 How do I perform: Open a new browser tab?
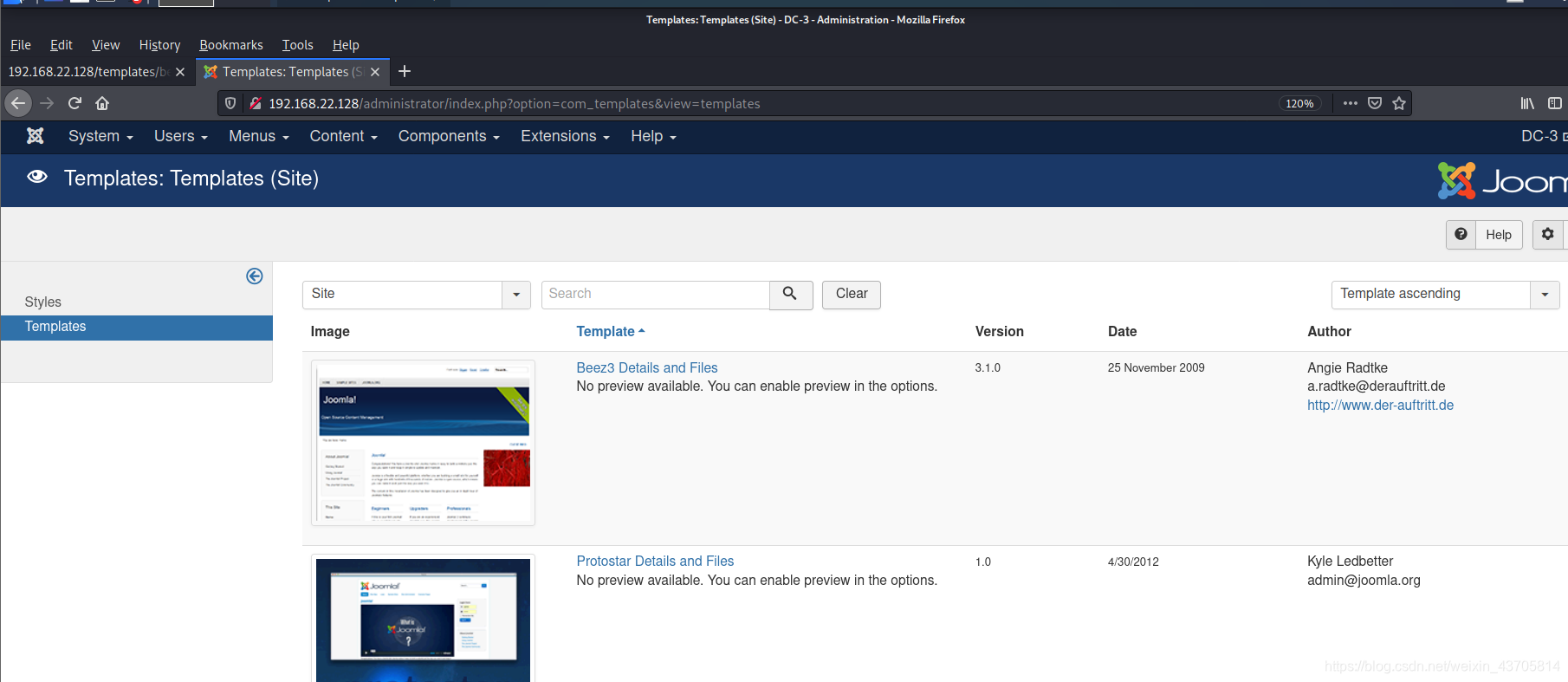pos(405,71)
